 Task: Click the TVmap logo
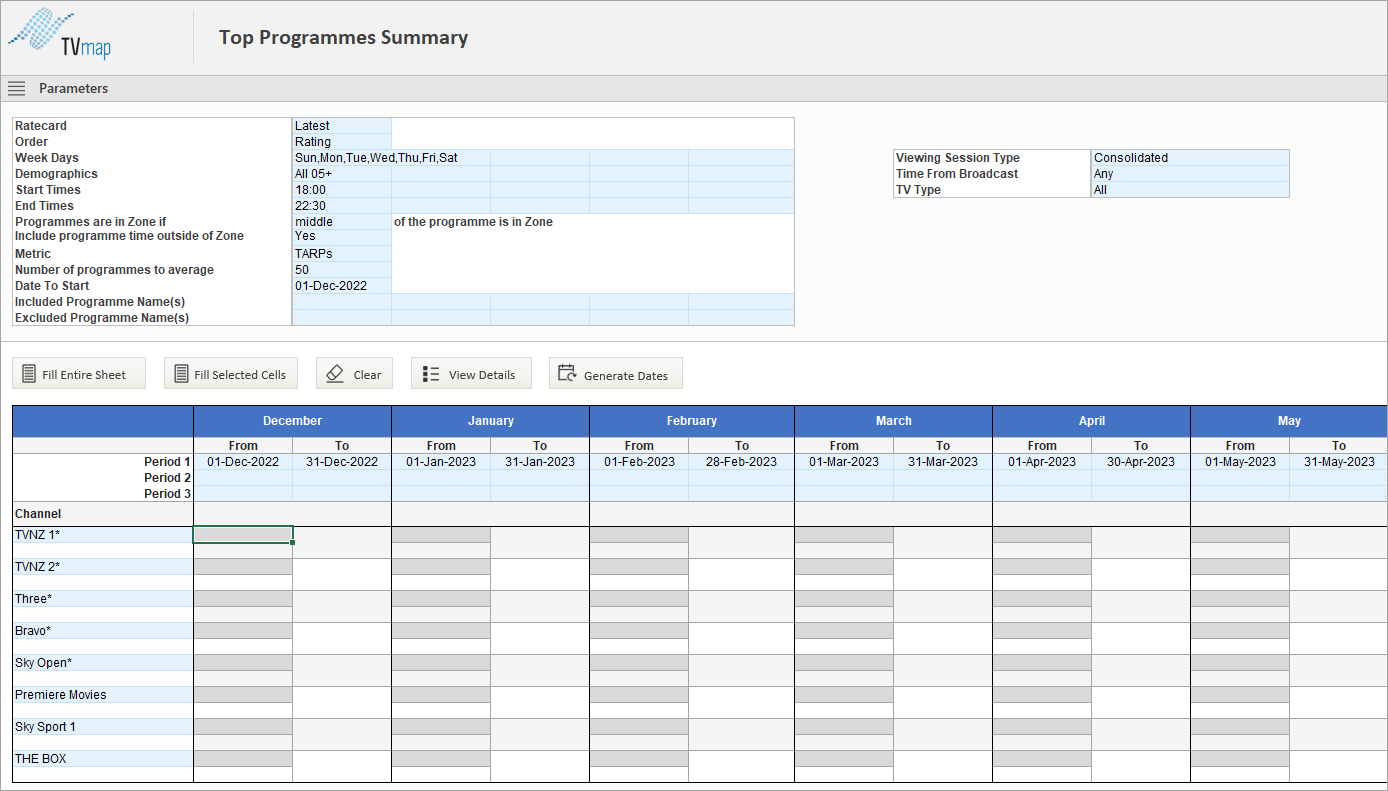[59, 35]
